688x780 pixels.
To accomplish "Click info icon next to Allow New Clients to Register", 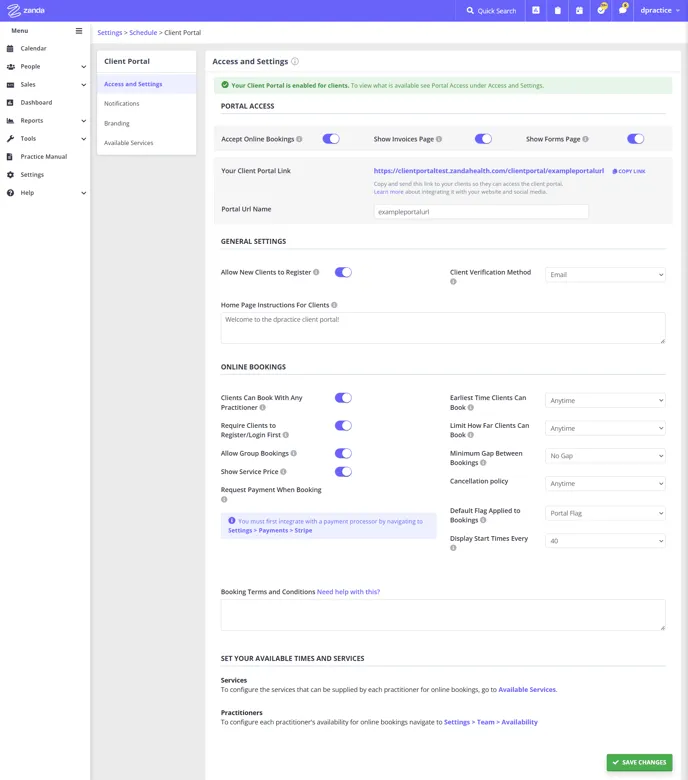I will [316, 272].
